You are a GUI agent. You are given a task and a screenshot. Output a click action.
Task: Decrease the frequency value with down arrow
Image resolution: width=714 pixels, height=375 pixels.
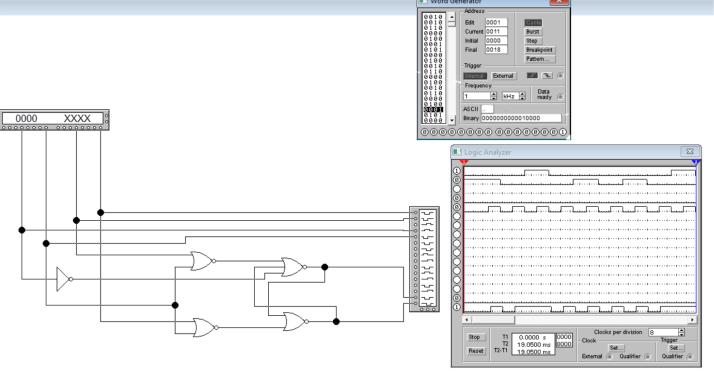[x=494, y=98]
